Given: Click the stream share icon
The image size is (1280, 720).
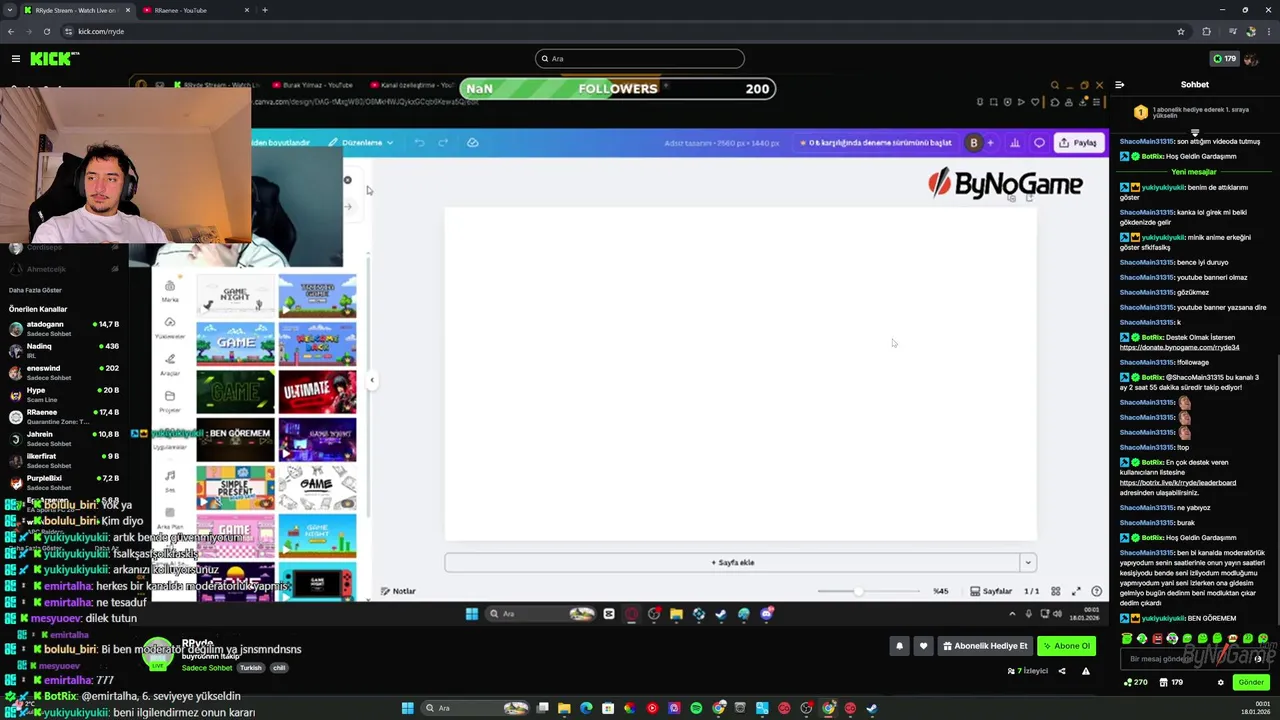Looking at the screenshot, I should pos(1062,671).
